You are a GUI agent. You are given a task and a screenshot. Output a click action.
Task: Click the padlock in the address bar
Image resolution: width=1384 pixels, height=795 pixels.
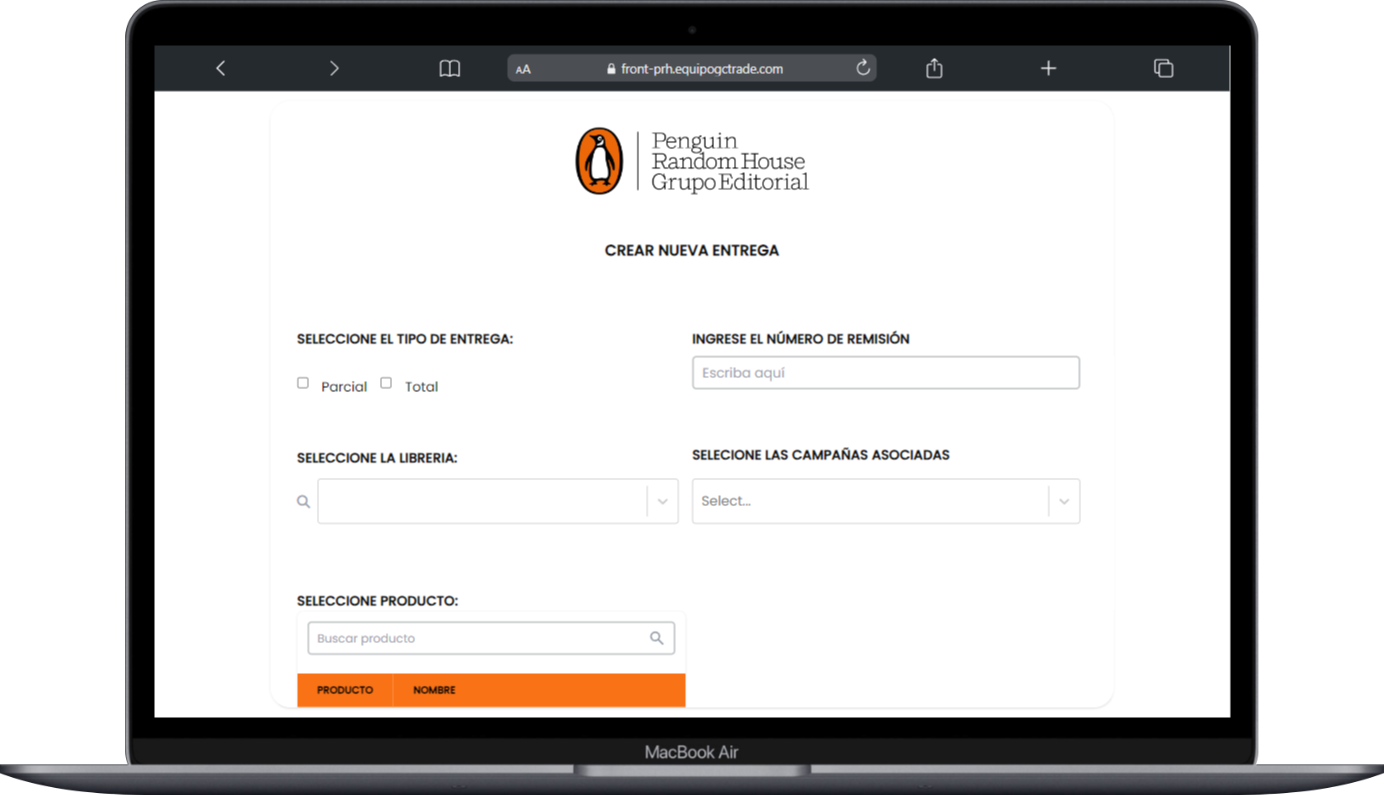coord(611,68)
